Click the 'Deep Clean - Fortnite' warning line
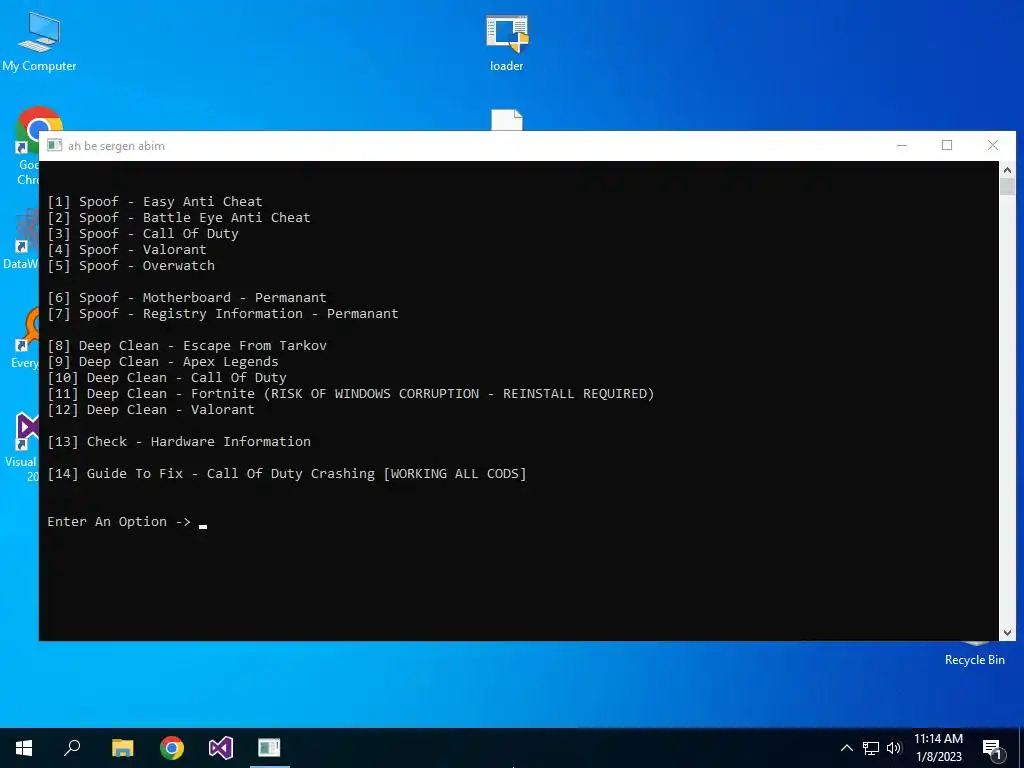This screenshot has width=1024, height=768. click(x=351, y=394)
